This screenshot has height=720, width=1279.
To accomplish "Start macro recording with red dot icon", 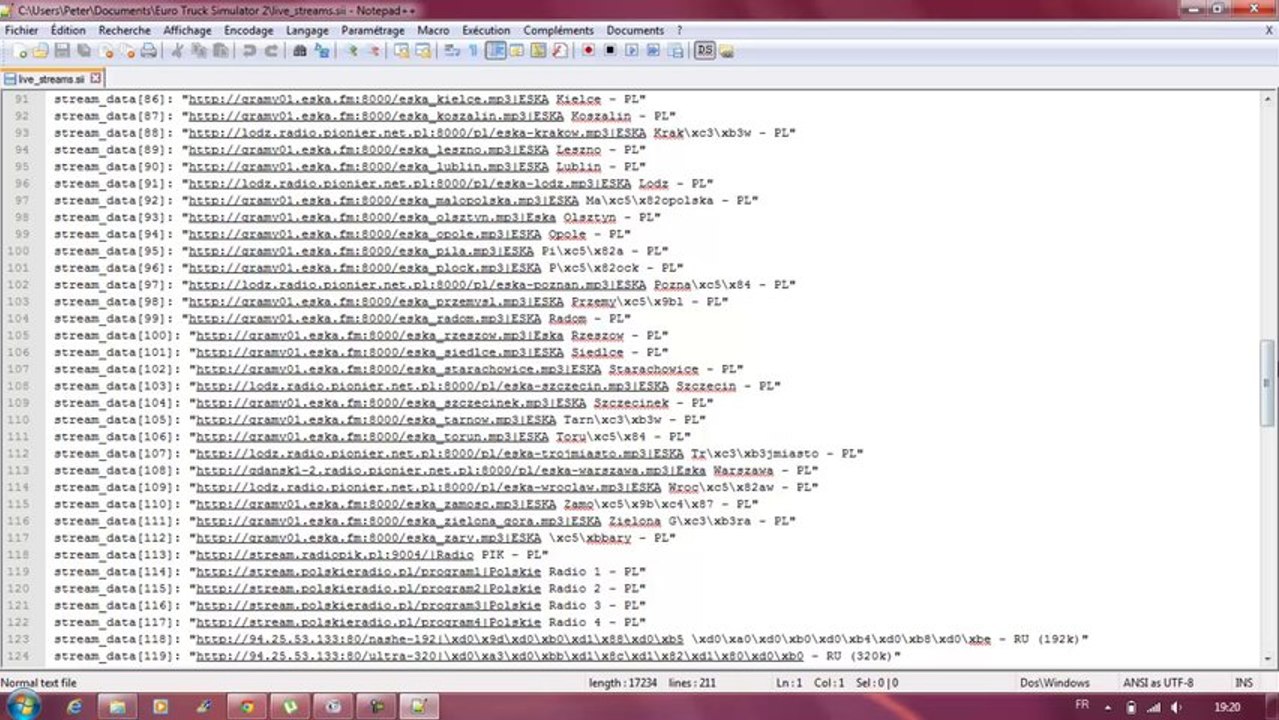I will click(588, 50).
